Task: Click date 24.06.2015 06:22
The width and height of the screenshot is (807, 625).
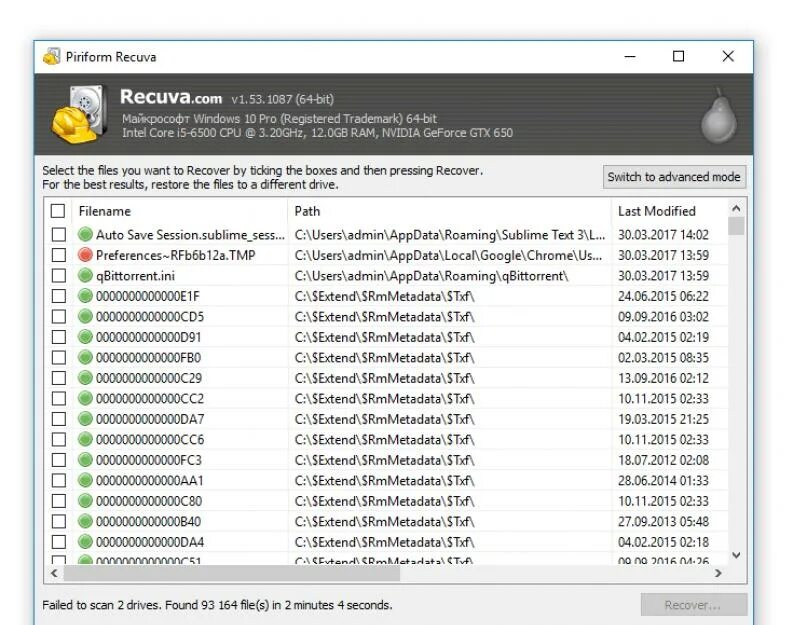Action: pyautogui.click(x=663, y=296)
